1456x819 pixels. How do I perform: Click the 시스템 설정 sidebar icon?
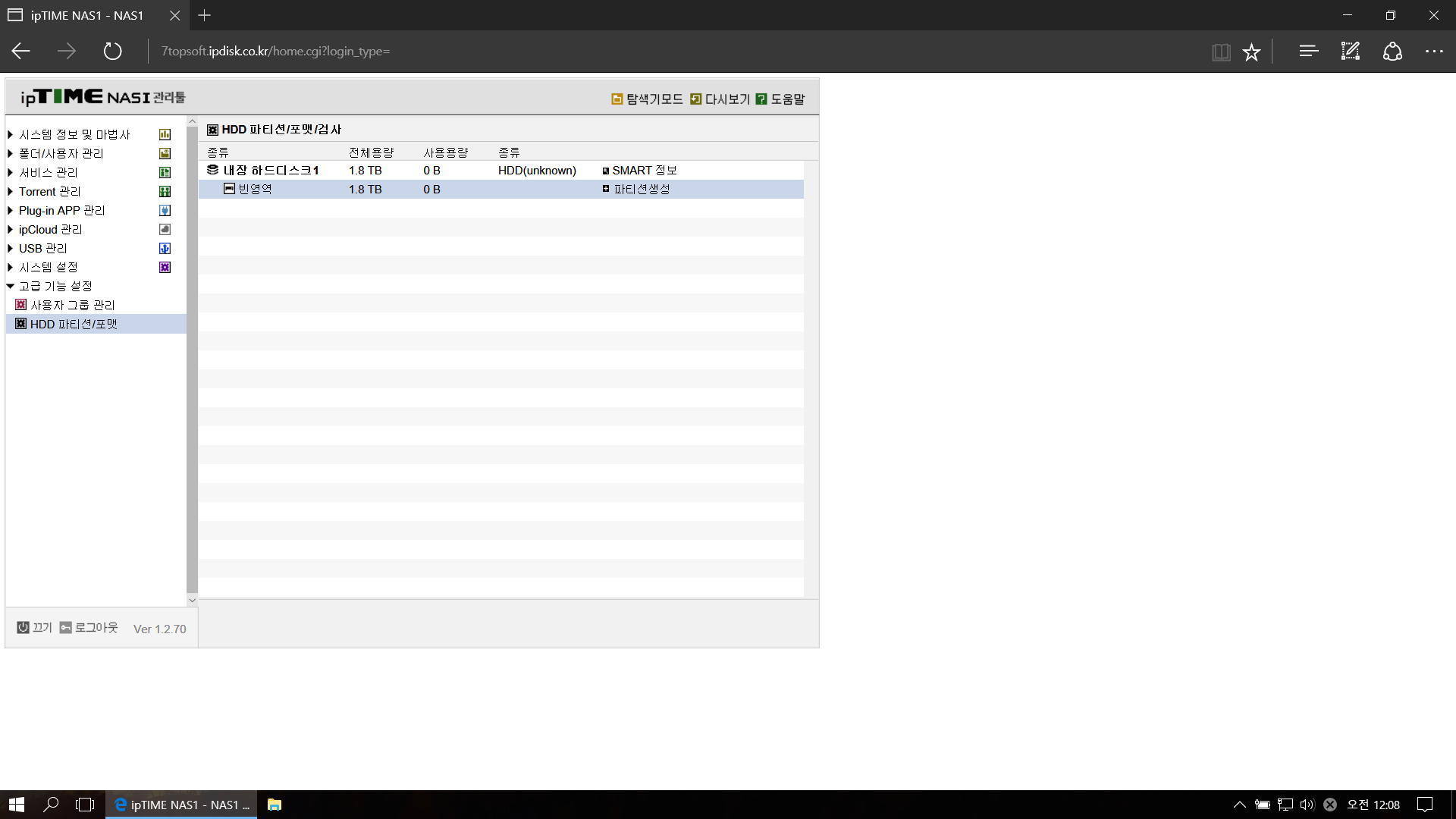pos(165,268)
